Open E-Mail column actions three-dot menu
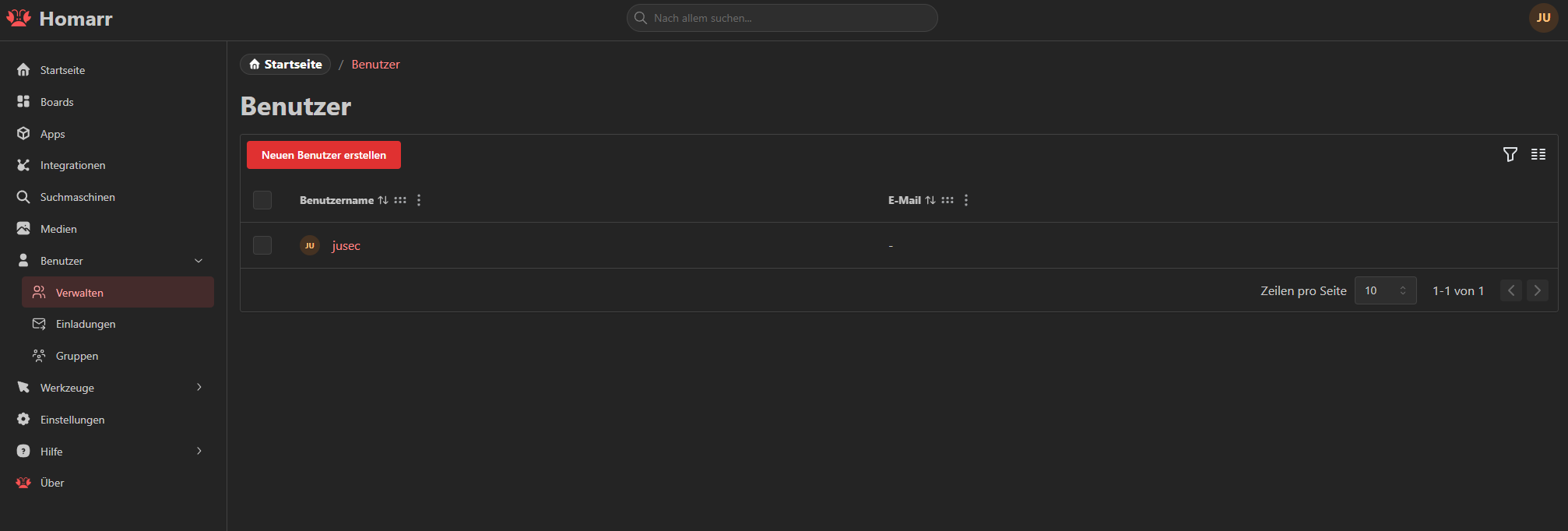Viewport: 1568px width, 531px height. 966,200
